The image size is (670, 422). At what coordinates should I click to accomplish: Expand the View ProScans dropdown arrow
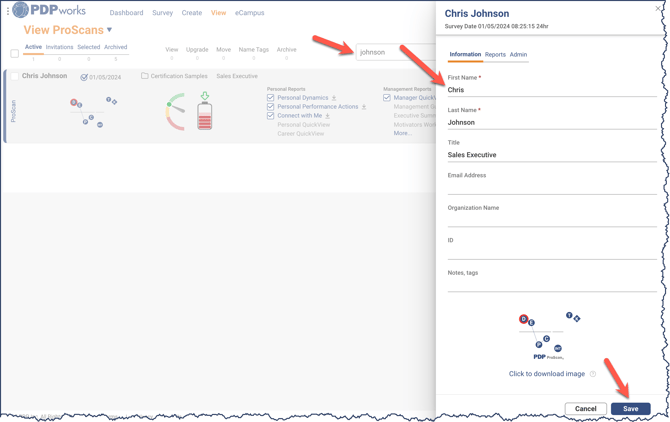(110, 30)
